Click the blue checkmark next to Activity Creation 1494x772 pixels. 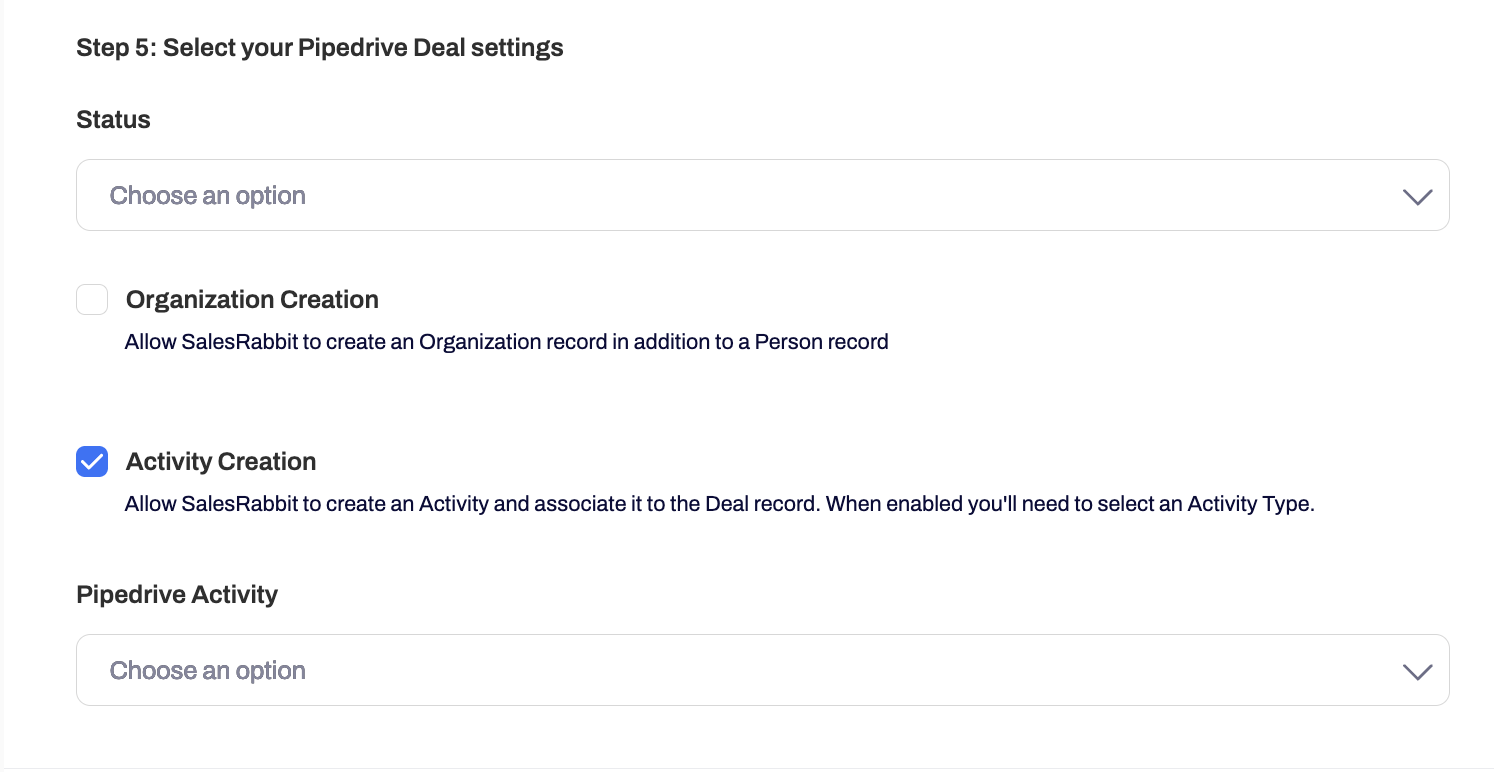point(91,461)
